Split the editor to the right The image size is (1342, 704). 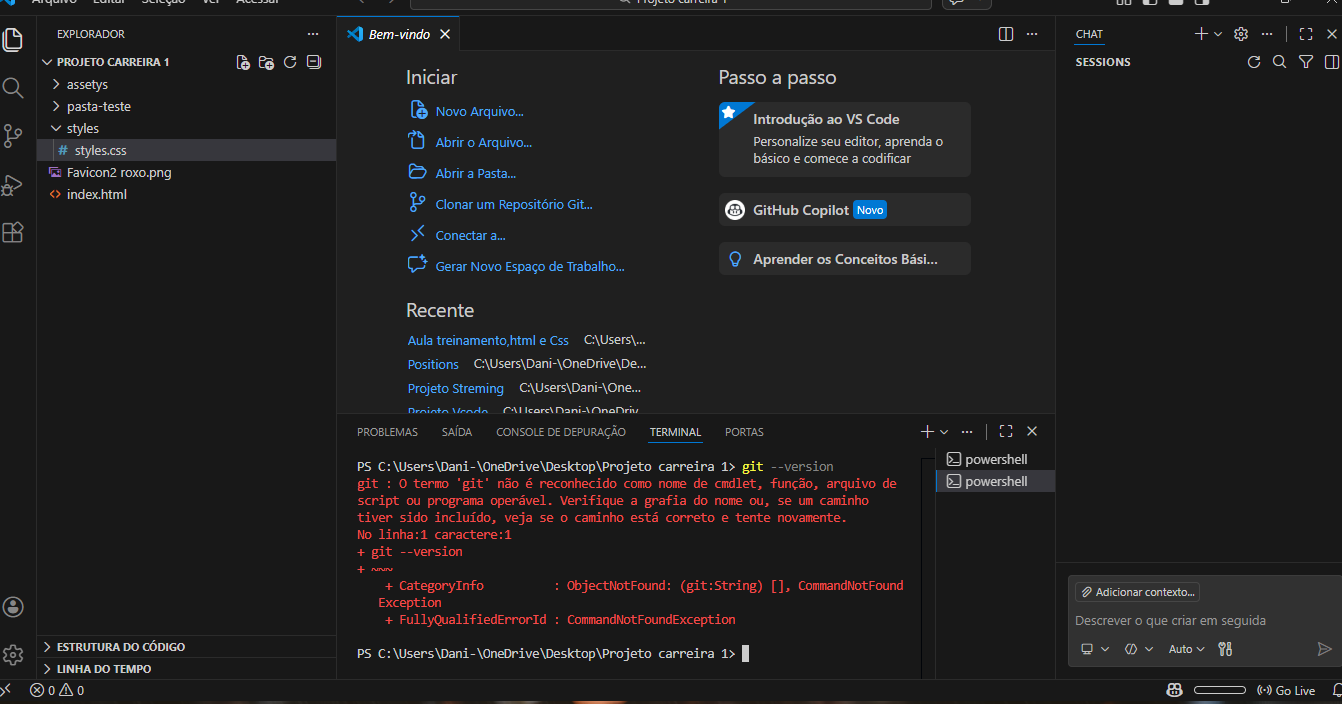pyautogui.click(x=1006, y=34)
